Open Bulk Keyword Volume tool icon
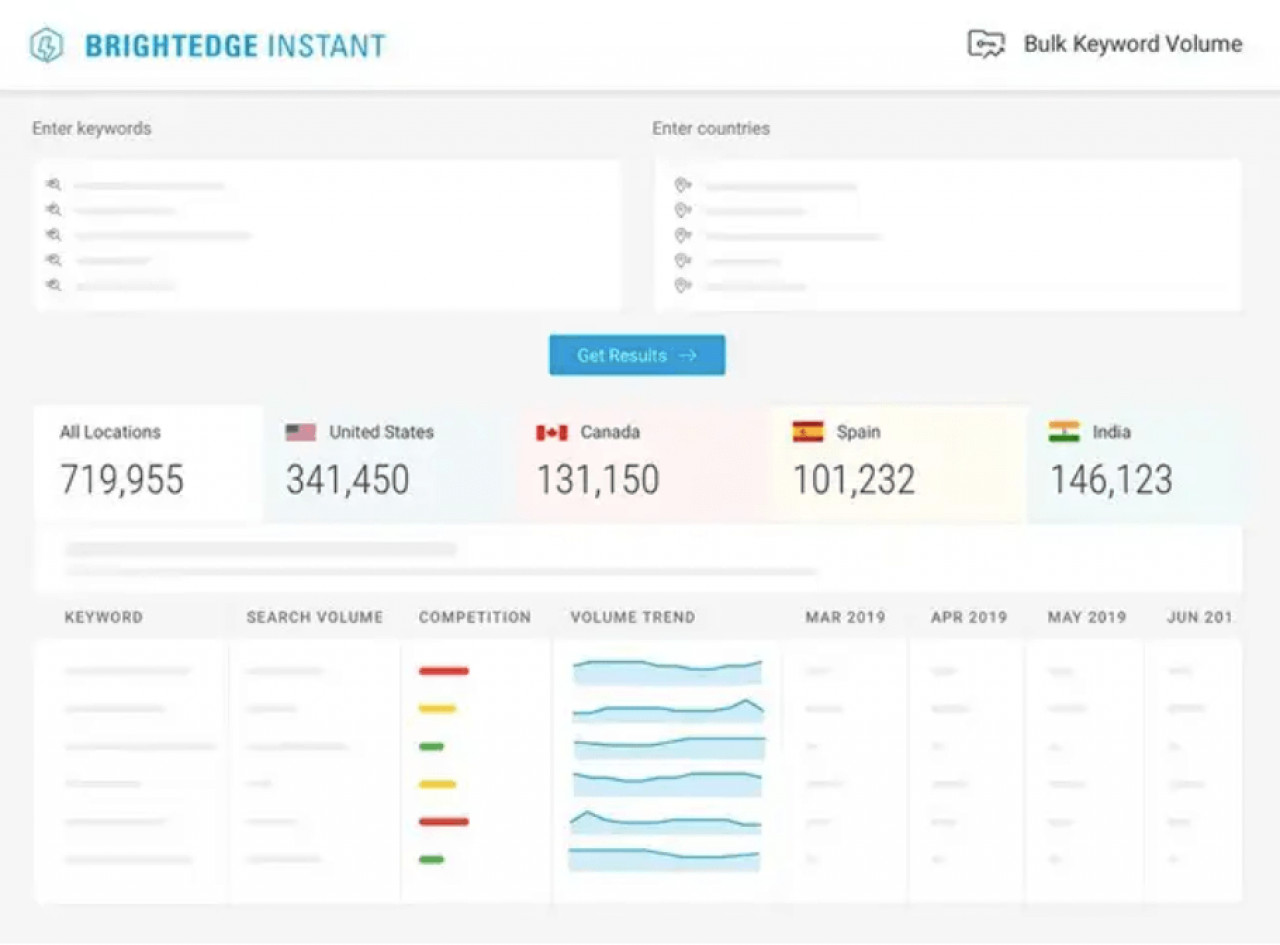The image size is (1280, 945). click(986, 44)
